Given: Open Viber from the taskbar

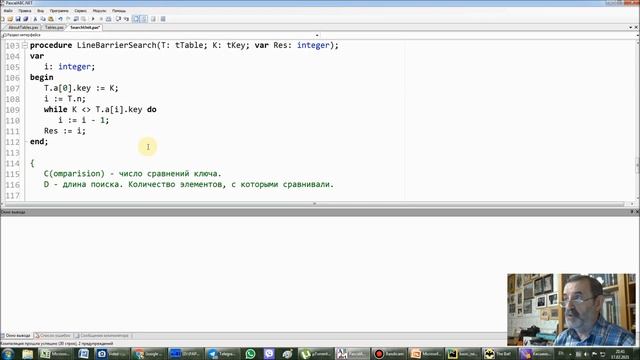Looking at the screenshot, I should click(269, 353).
